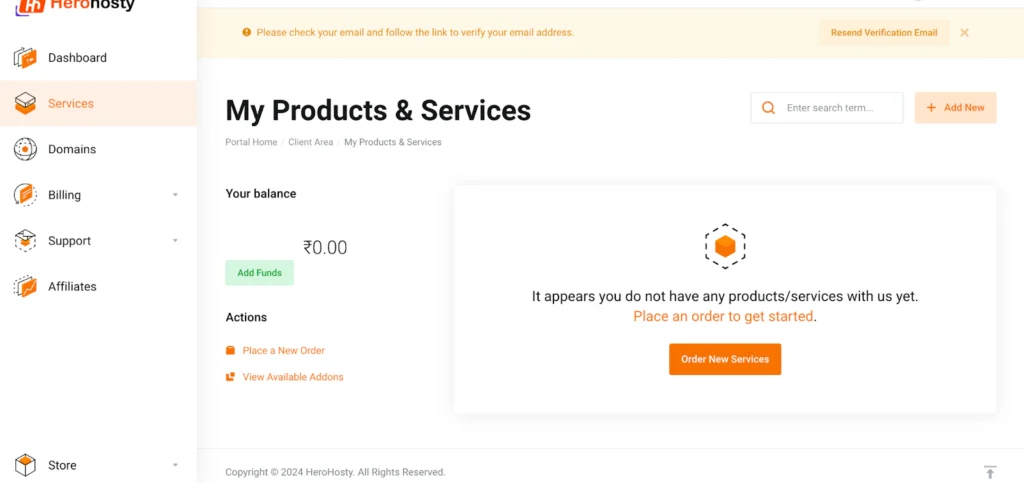This screenshot has height=483, width=1024.
Task: Focus the search term input field
Action: pyautogui.click(x=840, y=108)
